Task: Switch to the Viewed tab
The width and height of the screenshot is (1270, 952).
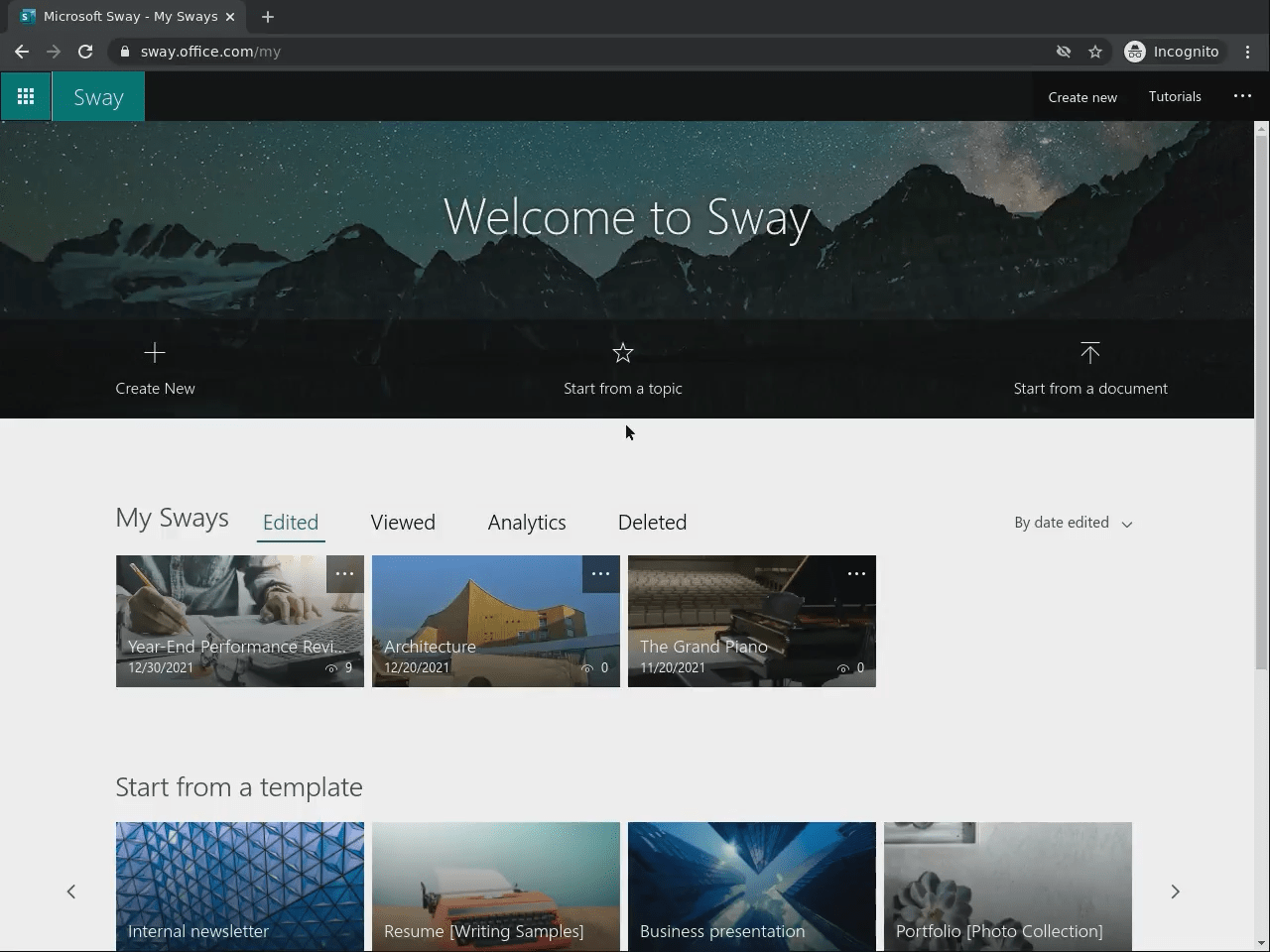Action: pyautogui.click(x=403, y=523)
